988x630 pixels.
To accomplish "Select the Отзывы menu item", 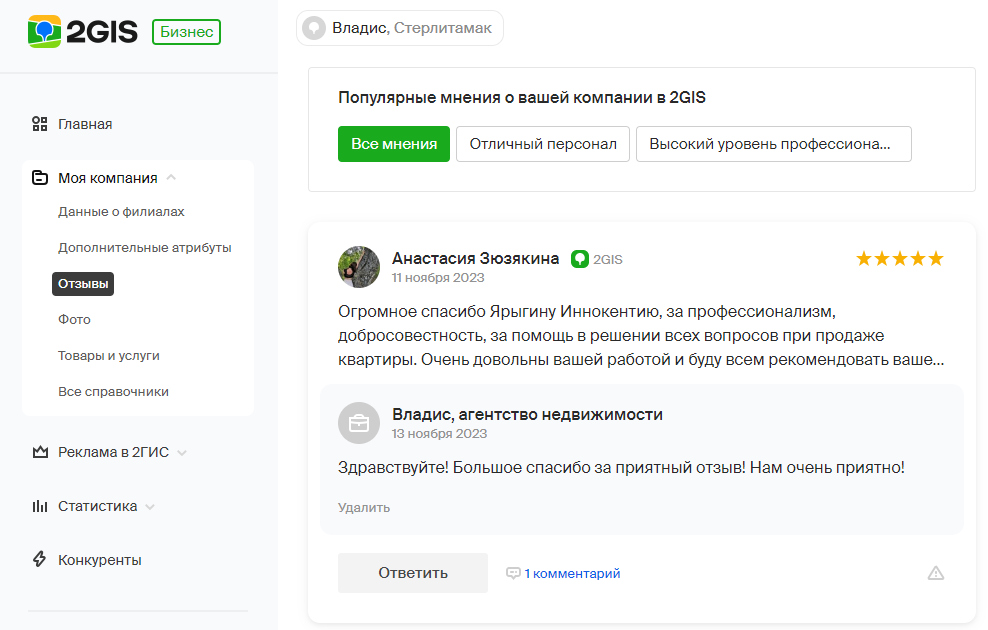I will coord(83,284).
